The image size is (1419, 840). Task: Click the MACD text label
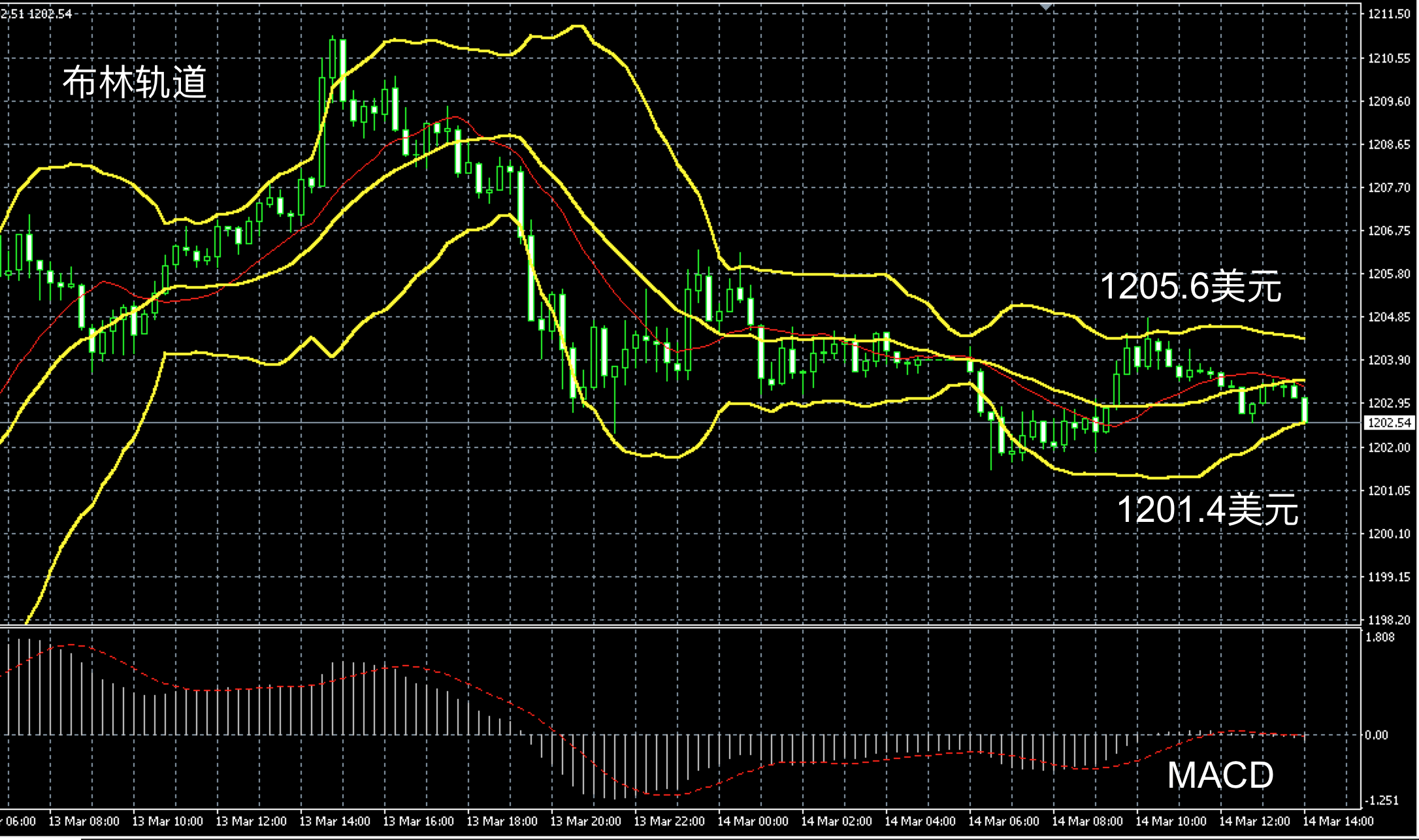(x=1220, y=775)
